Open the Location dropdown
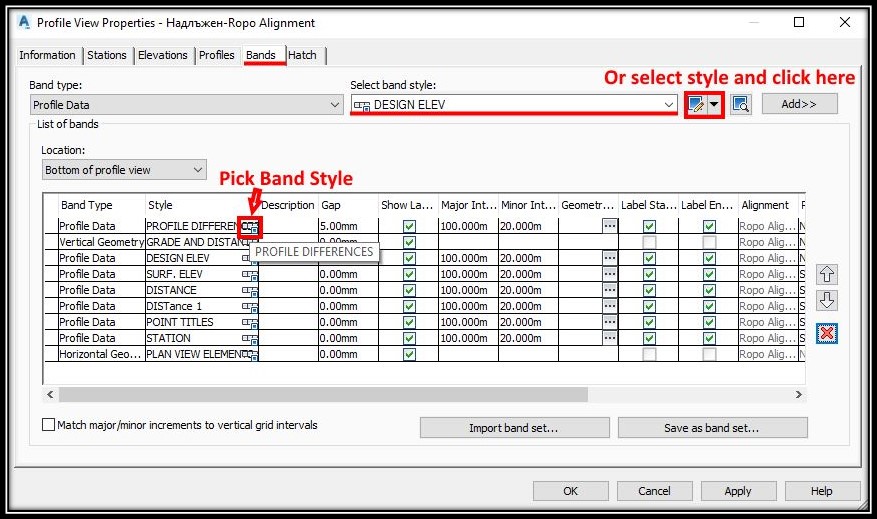This screenshot has height=519, width=877. [124, 169]
